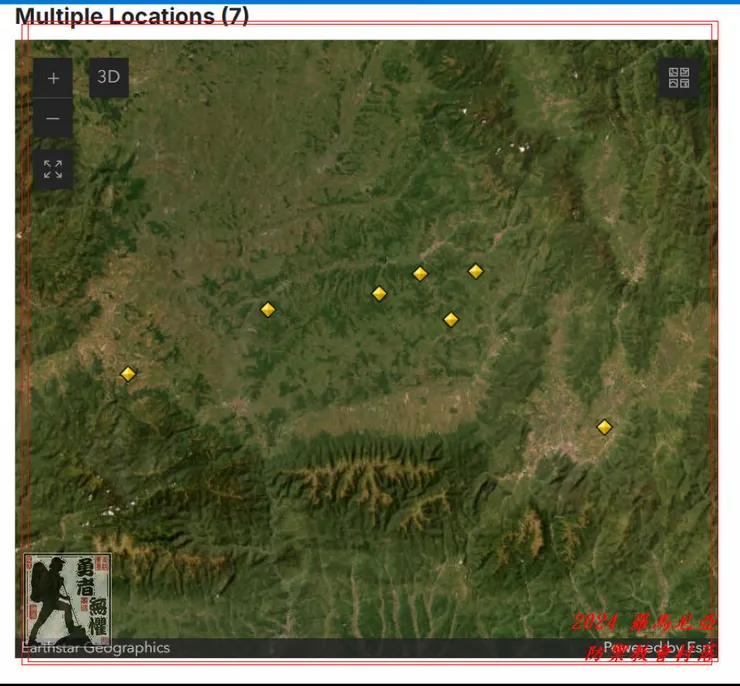
Task: Open the basemap gallery icon
Action: tap(679, 78)
